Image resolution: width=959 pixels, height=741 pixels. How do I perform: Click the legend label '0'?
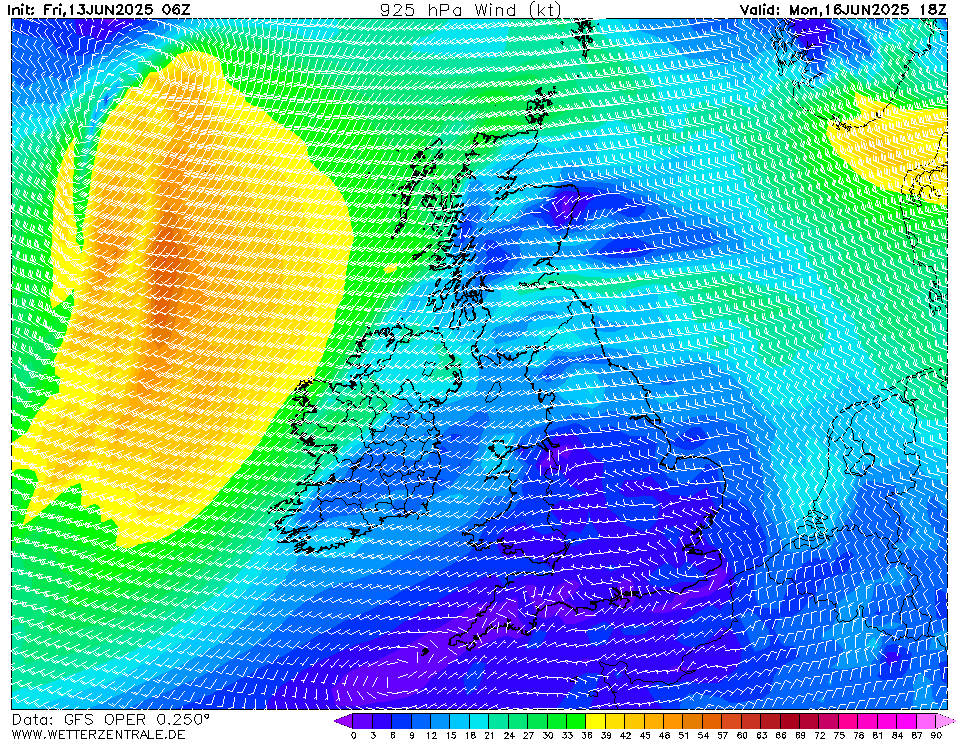(x=353, y=735)
